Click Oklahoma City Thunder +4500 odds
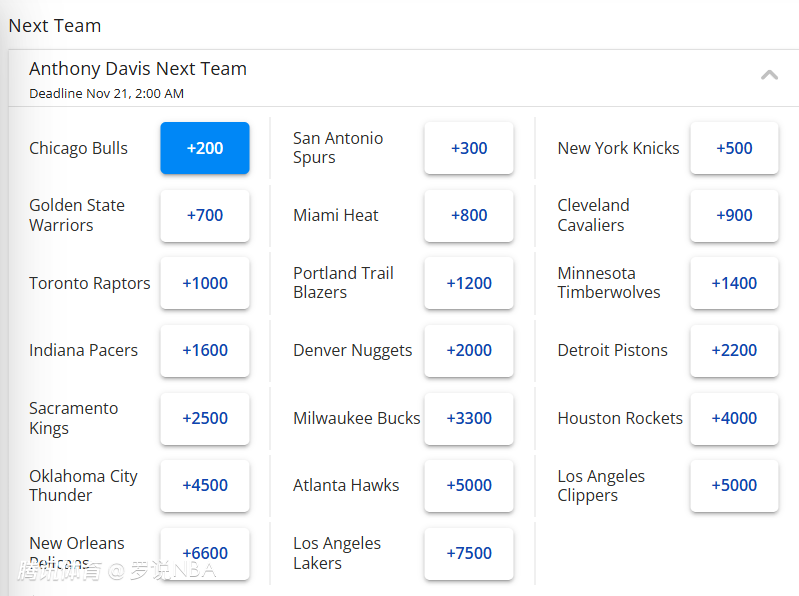 coord(205,485)
